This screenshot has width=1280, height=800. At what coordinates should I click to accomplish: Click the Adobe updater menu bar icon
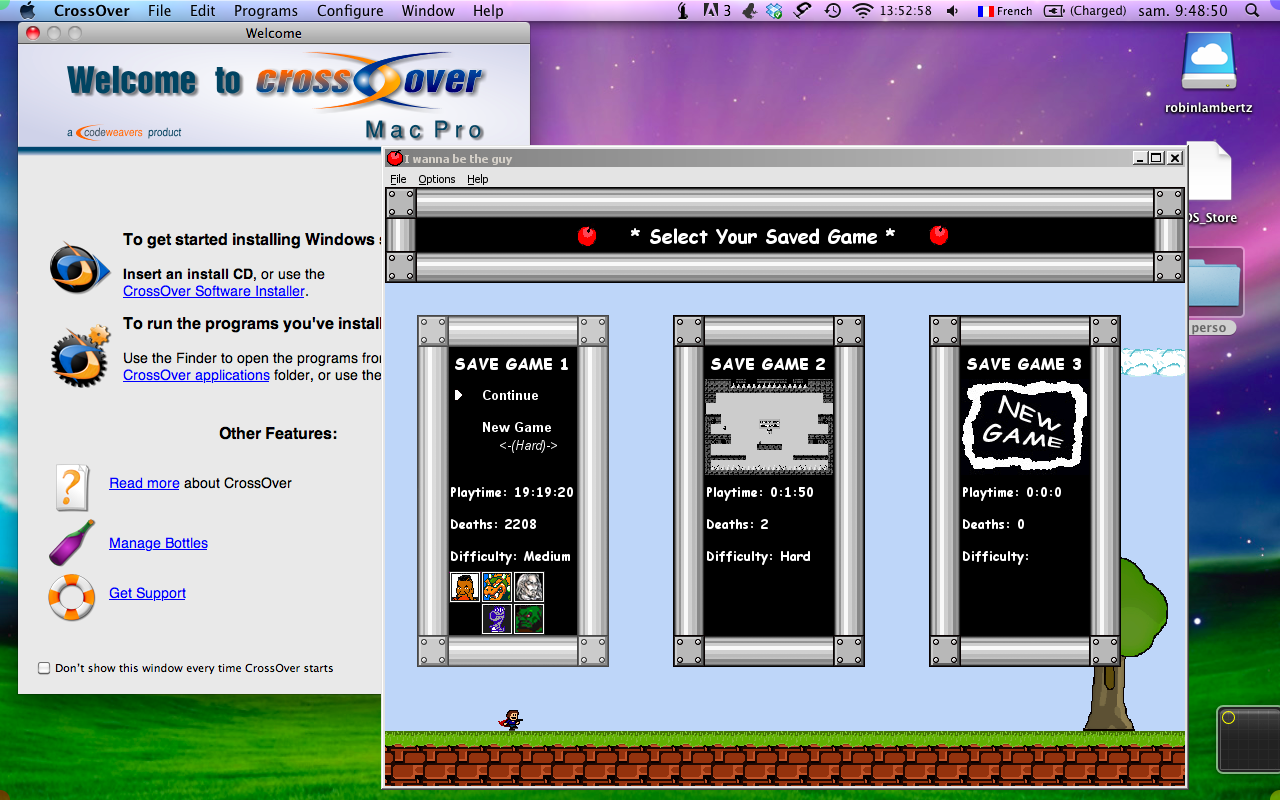pyautogui.click(x=716, y=11)
